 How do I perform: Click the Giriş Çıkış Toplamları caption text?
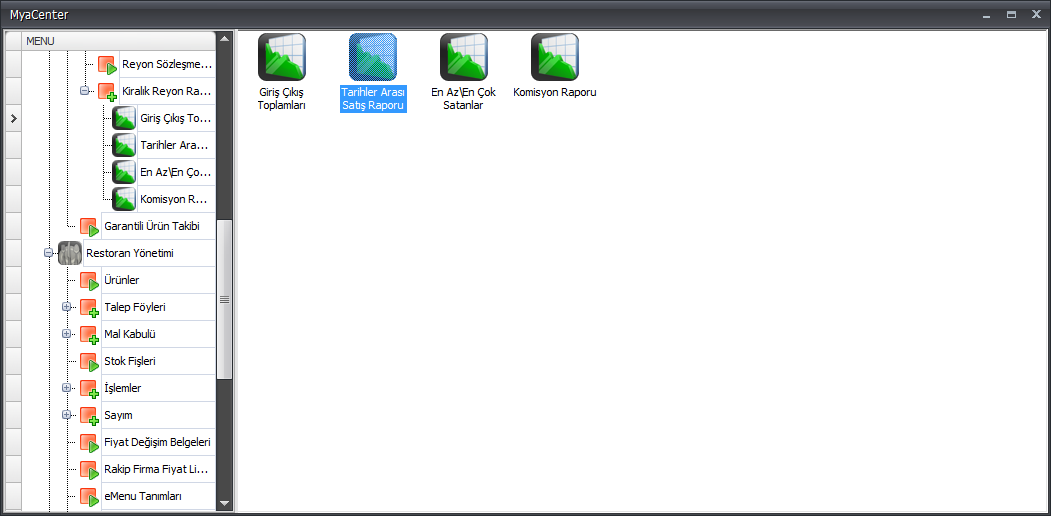pyautogui.click(x=282, y=99)
